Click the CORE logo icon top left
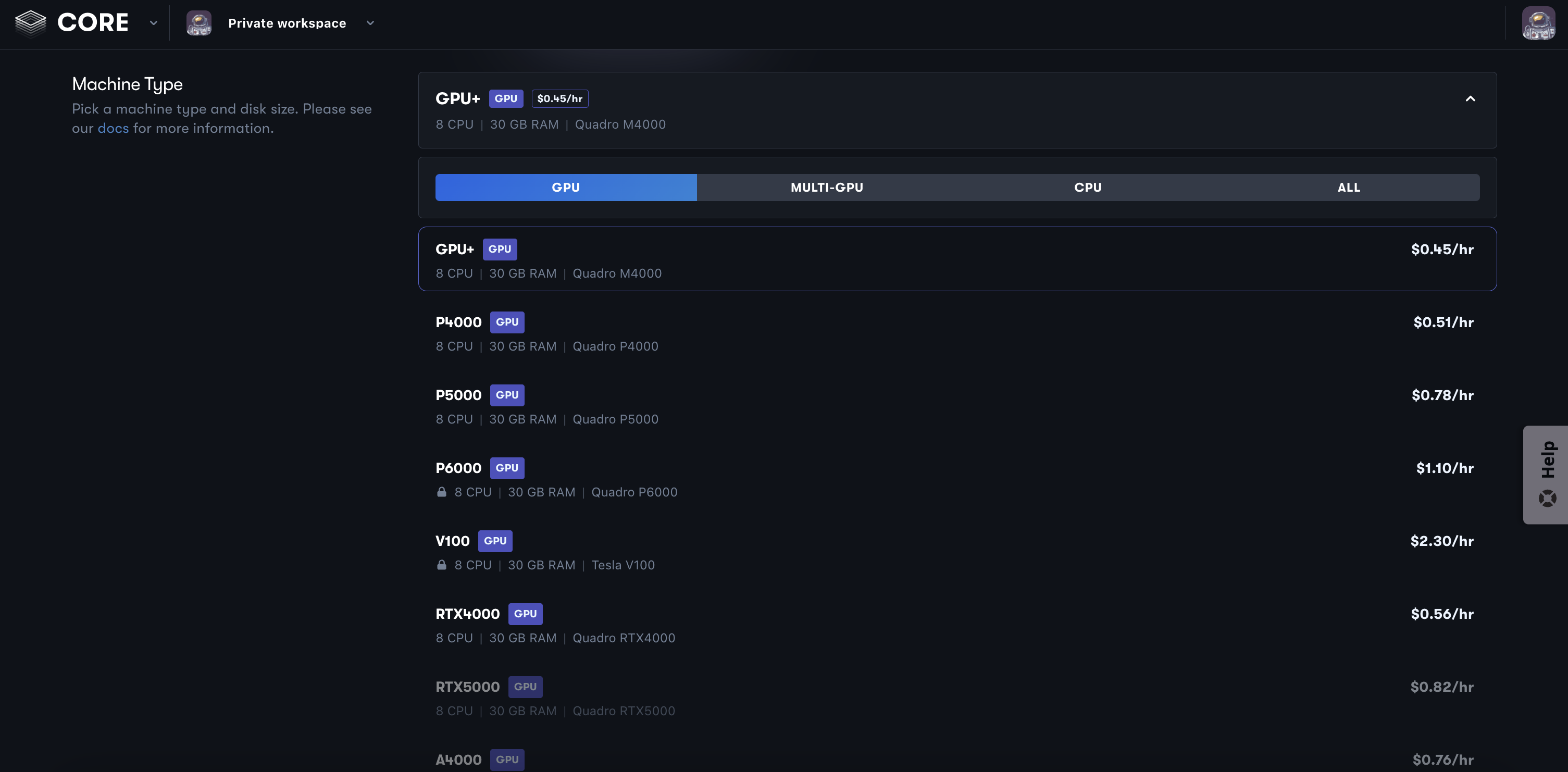Image resolution: width=1568 pixels, height=772 pixels. click(x=30, y=22)
